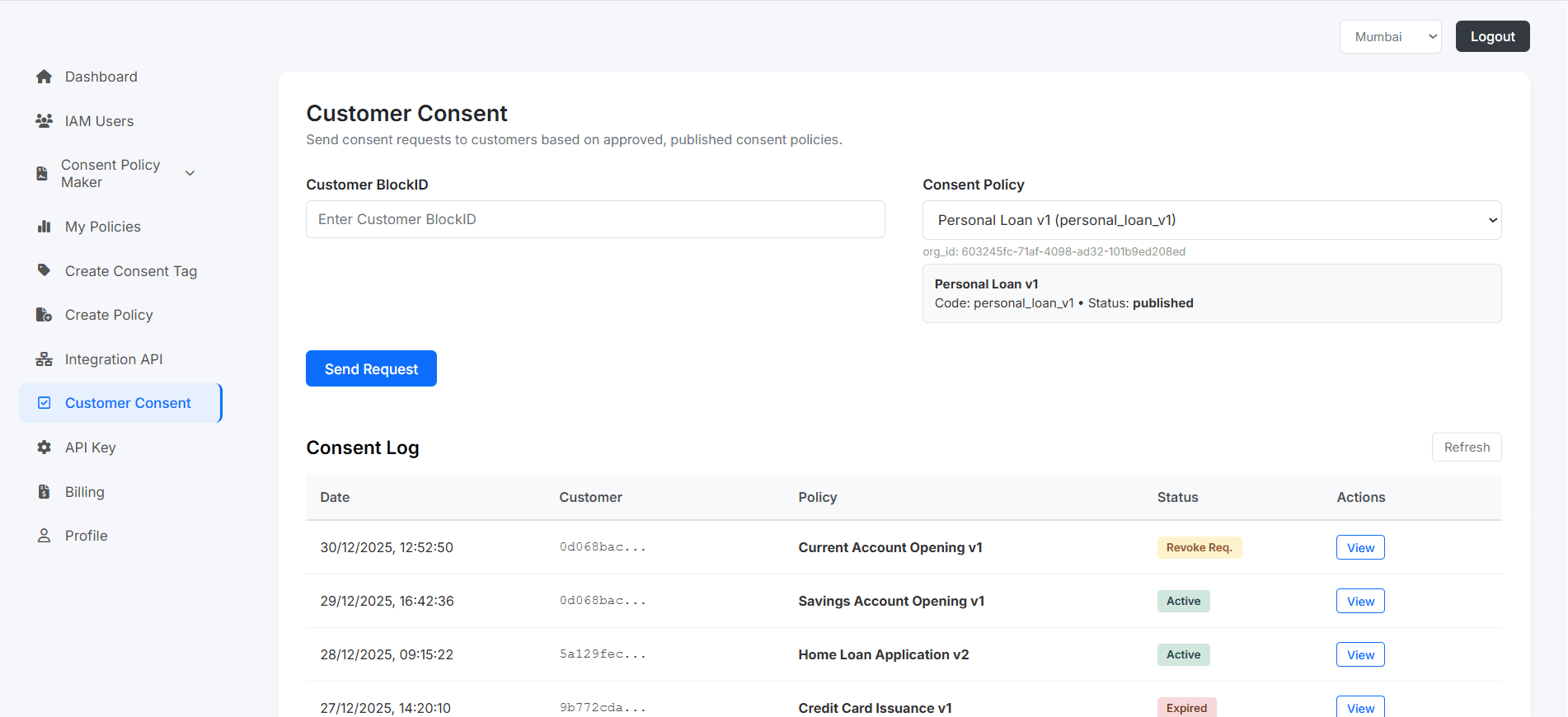
Task: Open the Profile menu label
Action: pyautogui.click(x=87, y=536)
